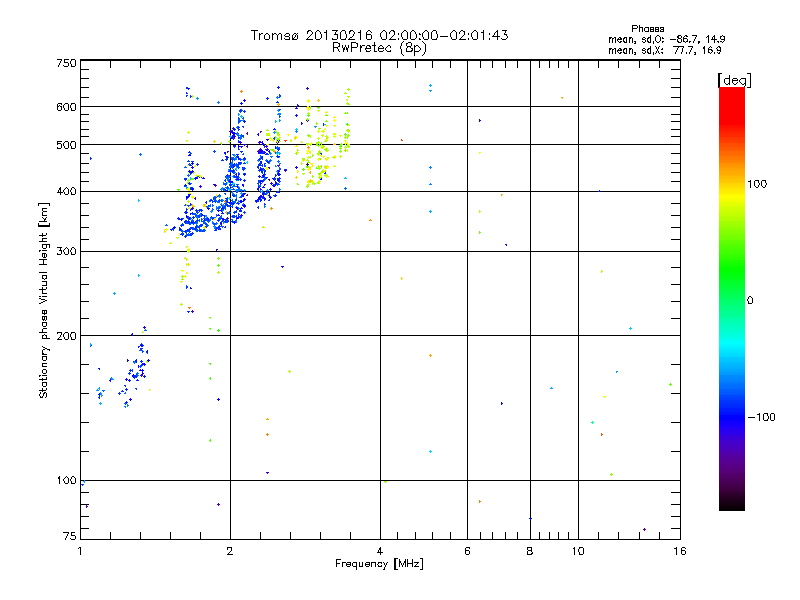Screen dimensions: 800x600
Task: Click the '400' y-axis tick label
Action: coord(66,192)
